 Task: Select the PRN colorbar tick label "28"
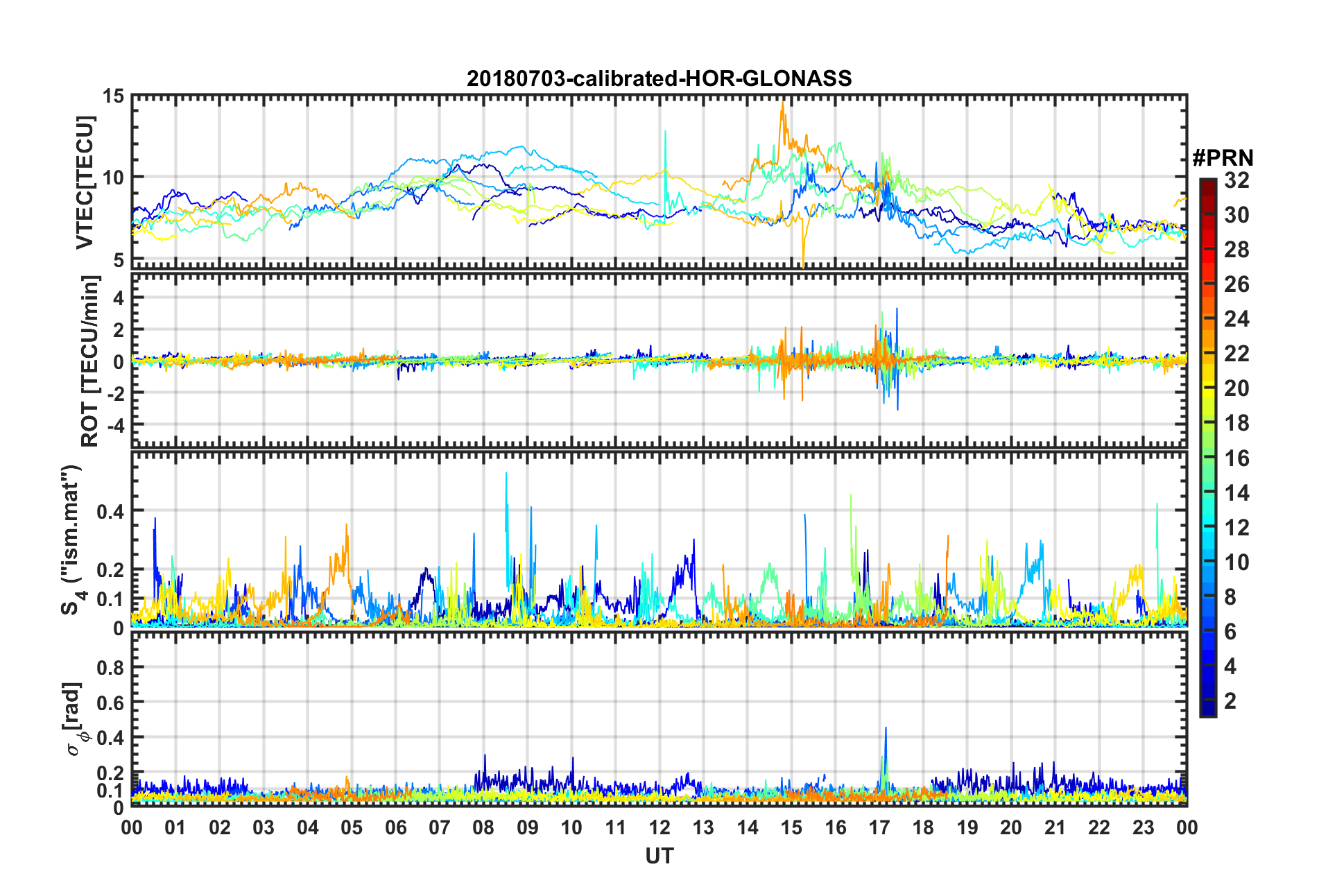1236,250
